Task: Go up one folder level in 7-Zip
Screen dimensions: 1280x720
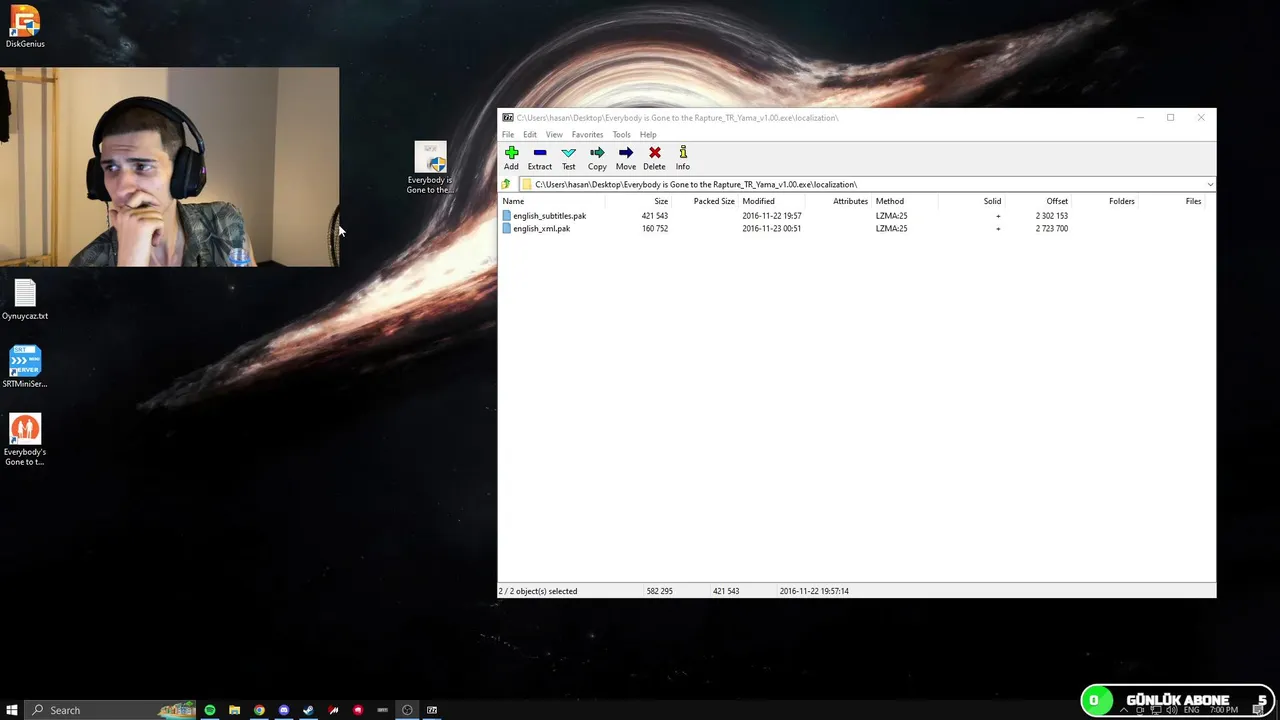Action: click(506, 184)
